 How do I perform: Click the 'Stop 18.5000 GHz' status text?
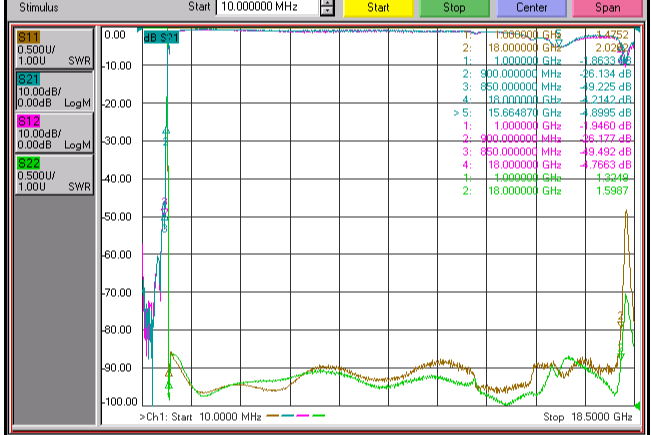[587, 417]
